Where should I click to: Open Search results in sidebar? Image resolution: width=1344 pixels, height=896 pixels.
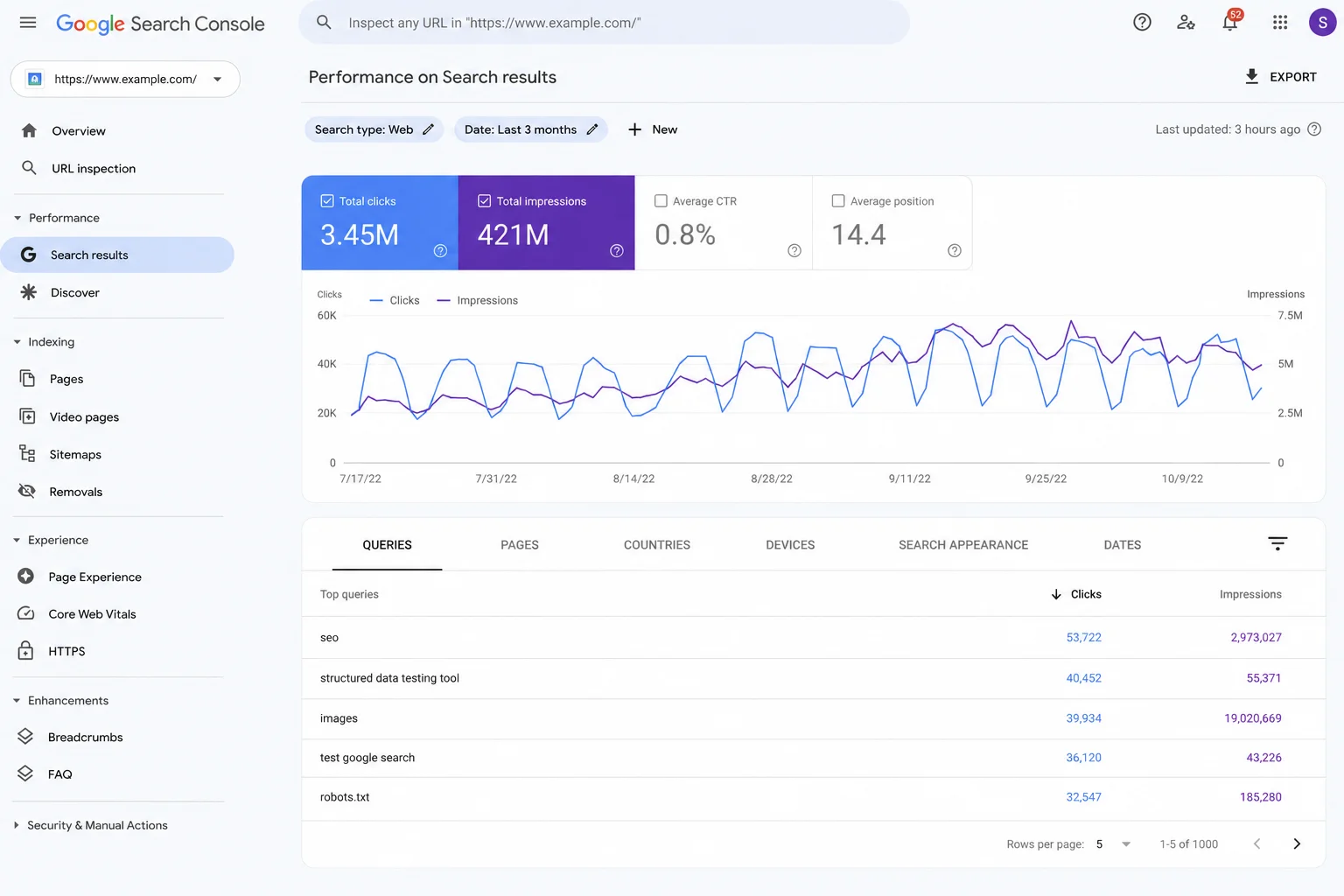click(117, 255)
